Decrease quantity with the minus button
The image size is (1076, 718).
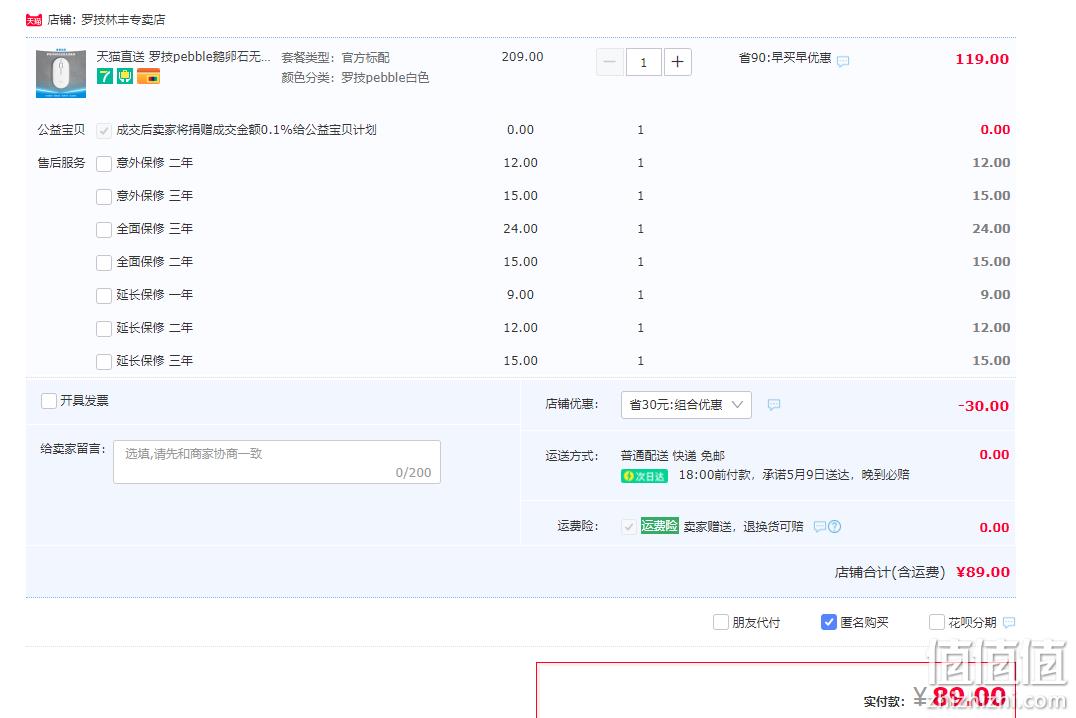coord(609,62)
